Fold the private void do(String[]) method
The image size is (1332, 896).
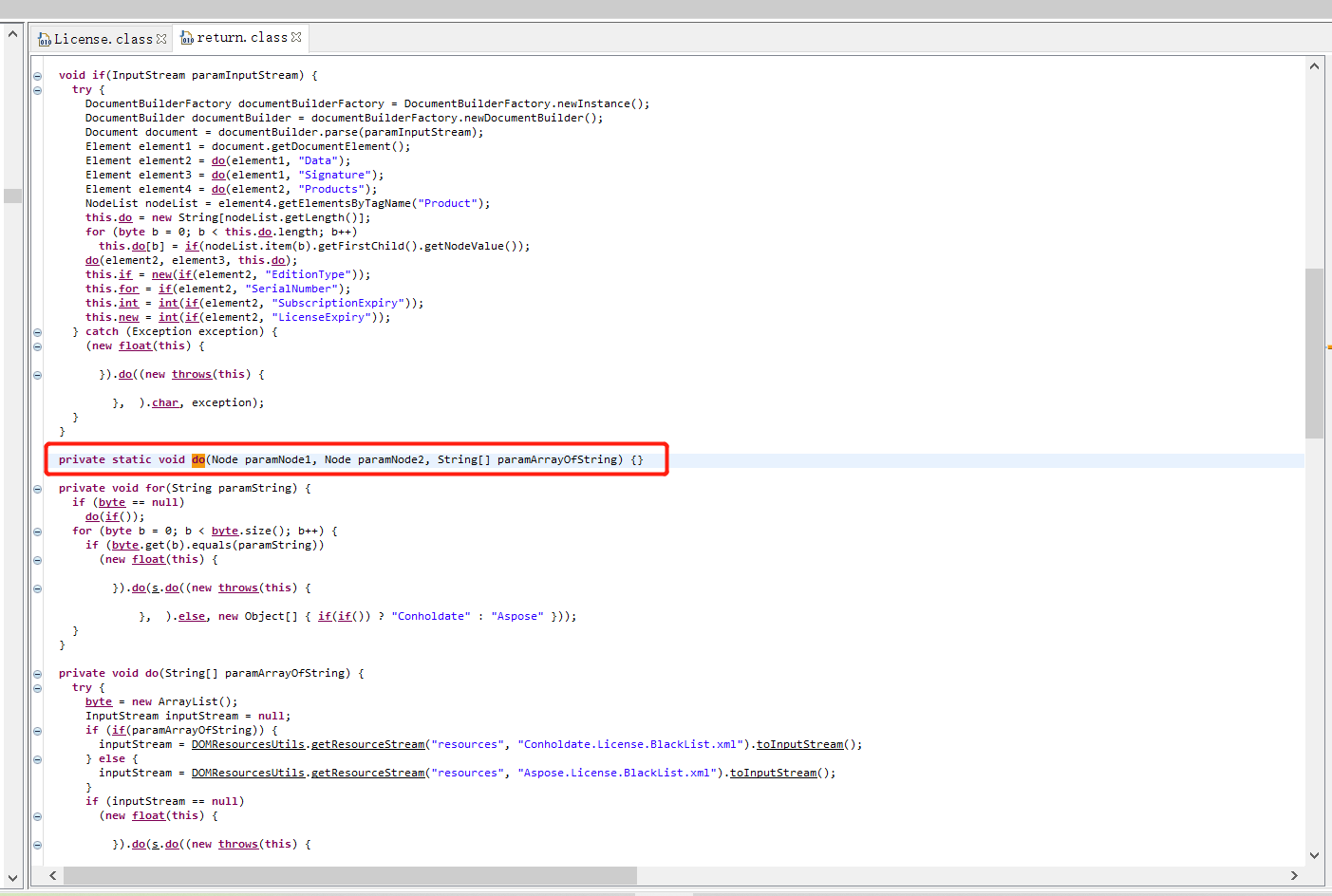point(37,674)
